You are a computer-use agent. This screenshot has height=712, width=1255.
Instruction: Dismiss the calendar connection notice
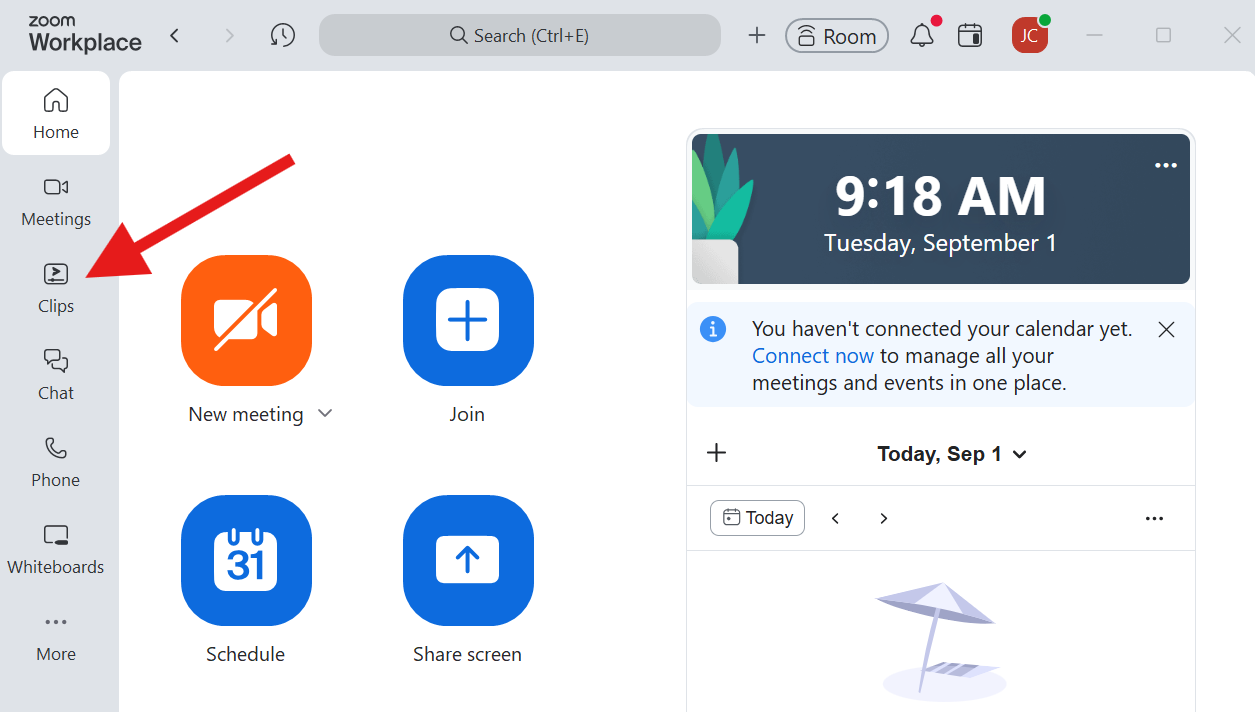pos(1166,329)
